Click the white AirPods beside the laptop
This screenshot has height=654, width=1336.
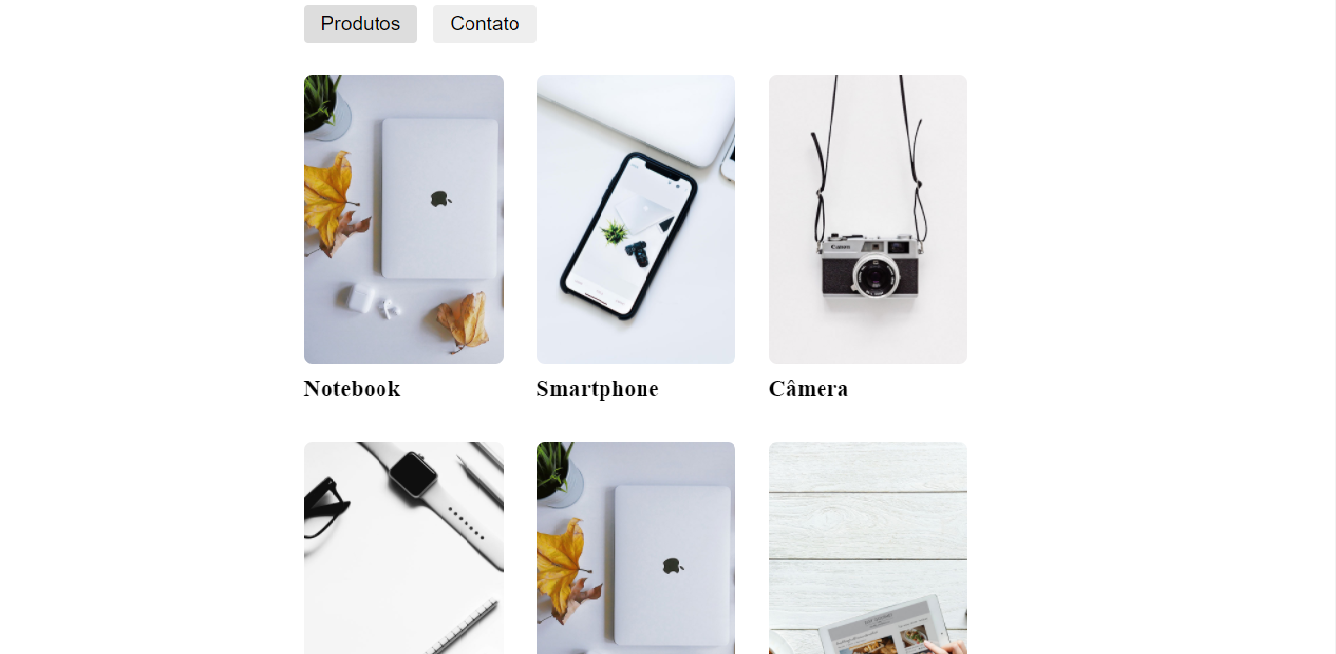pos(372,300)
